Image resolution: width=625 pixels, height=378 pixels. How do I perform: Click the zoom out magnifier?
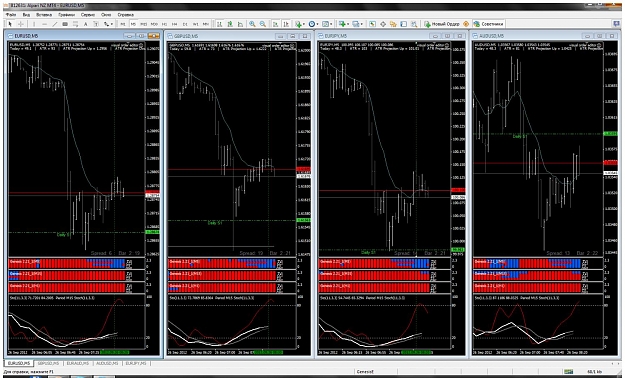[263, 24]
